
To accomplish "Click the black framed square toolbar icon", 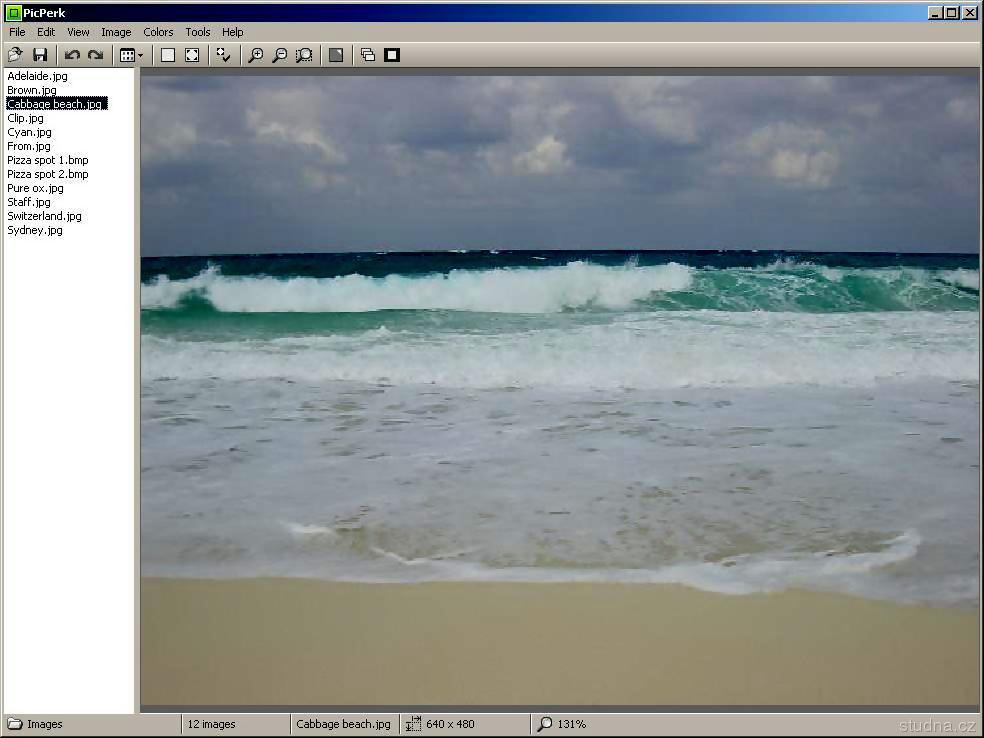I will click(392, 55).
